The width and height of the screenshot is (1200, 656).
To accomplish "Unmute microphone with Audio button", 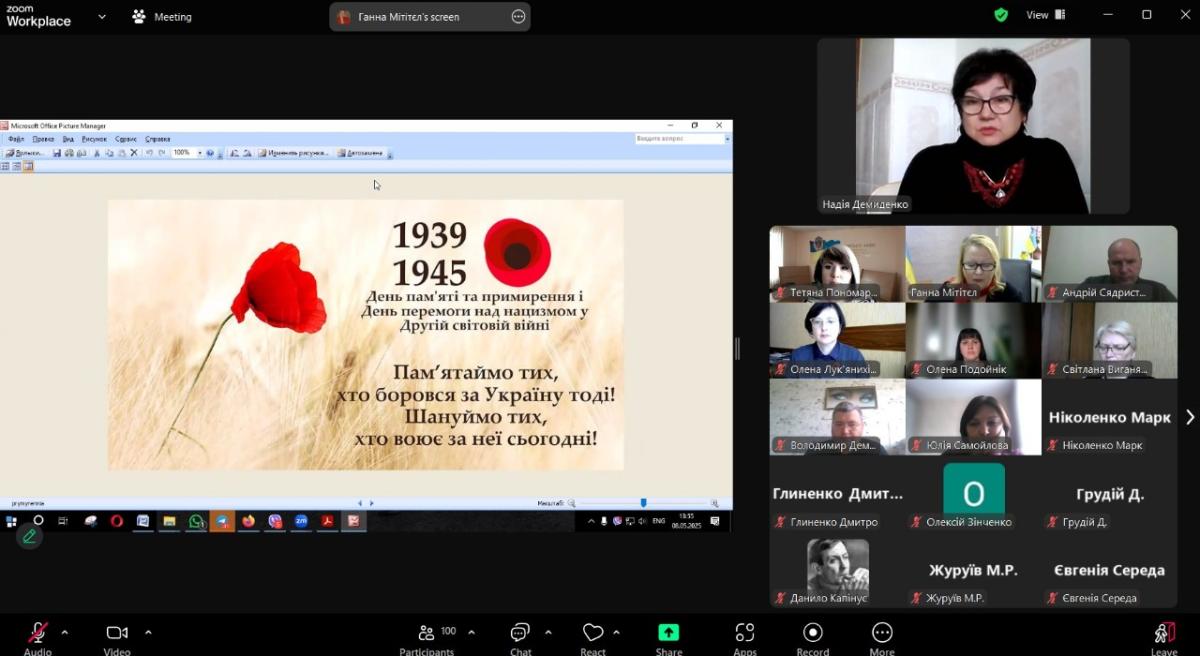I will point(37,634).
